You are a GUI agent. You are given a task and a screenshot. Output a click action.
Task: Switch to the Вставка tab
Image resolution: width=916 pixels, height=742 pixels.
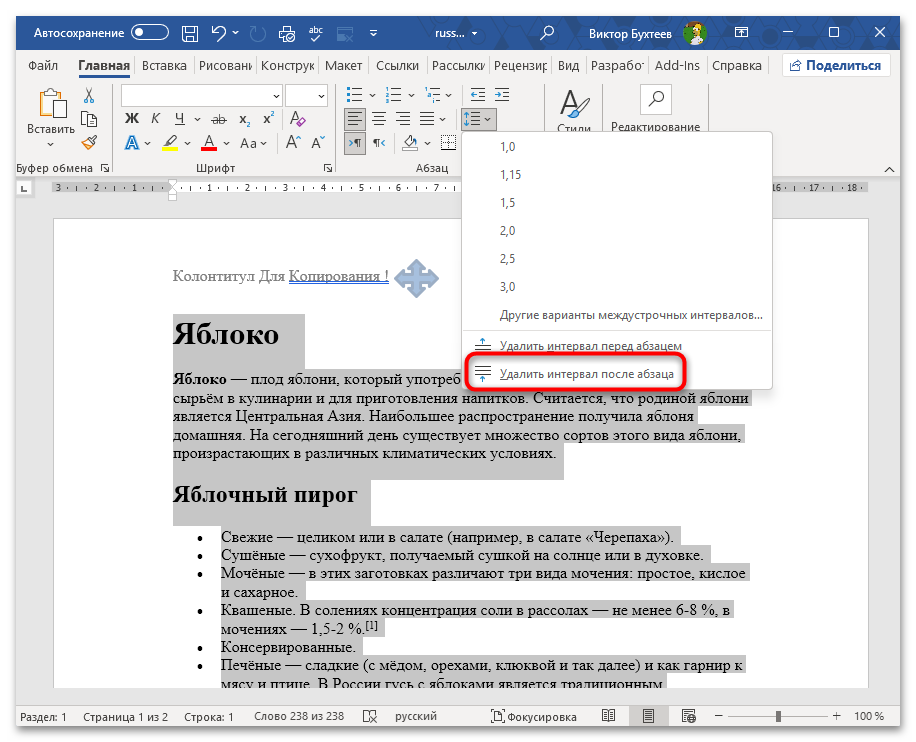tap(164, 65)
